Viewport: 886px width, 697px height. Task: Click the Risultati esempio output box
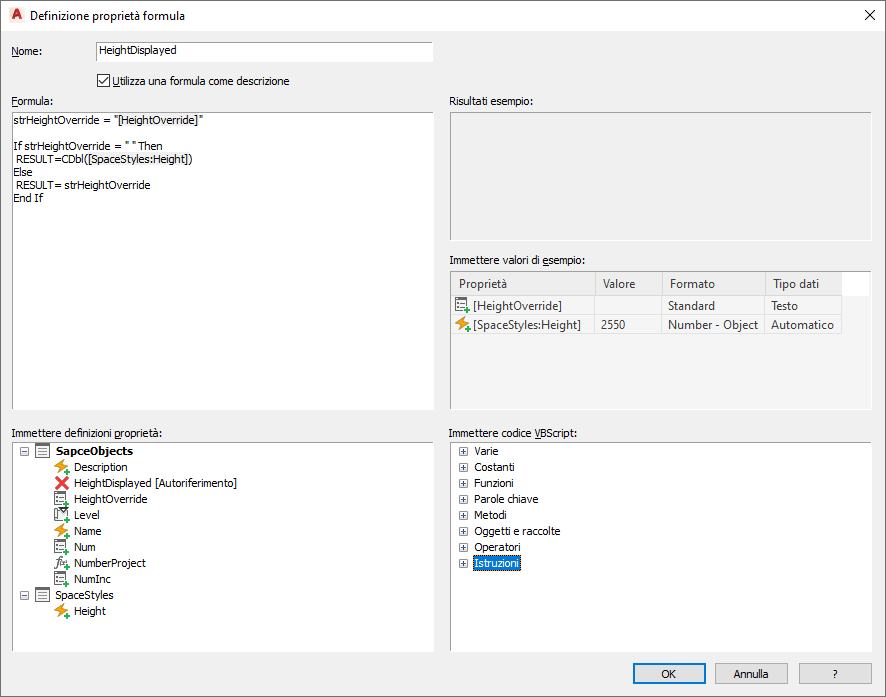tap(661, 176)
